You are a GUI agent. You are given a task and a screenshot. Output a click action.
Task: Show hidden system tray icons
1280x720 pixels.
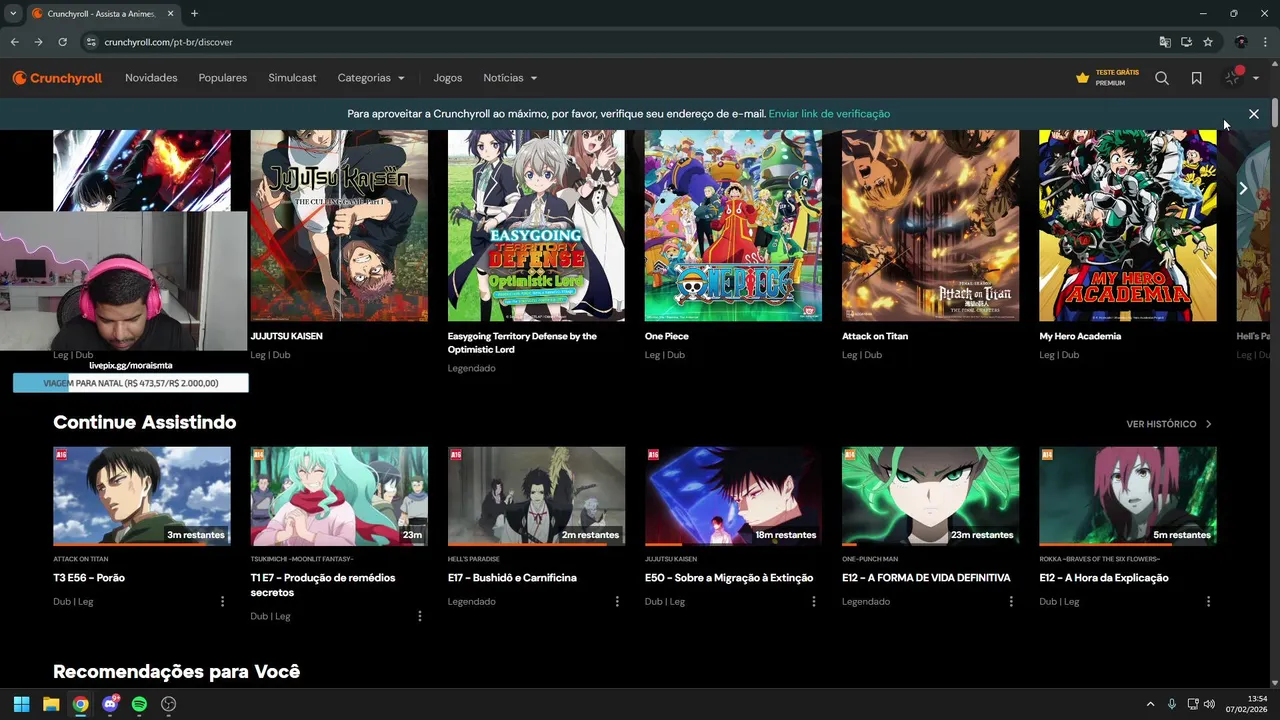1150,704
